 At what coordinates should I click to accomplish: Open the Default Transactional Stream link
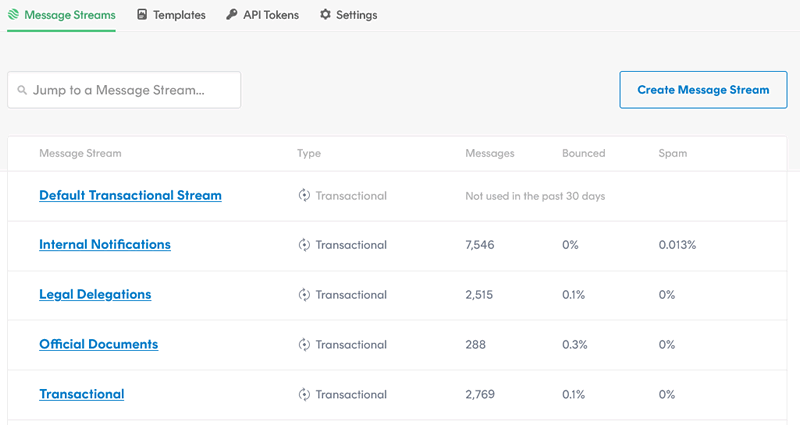point(130,196)
